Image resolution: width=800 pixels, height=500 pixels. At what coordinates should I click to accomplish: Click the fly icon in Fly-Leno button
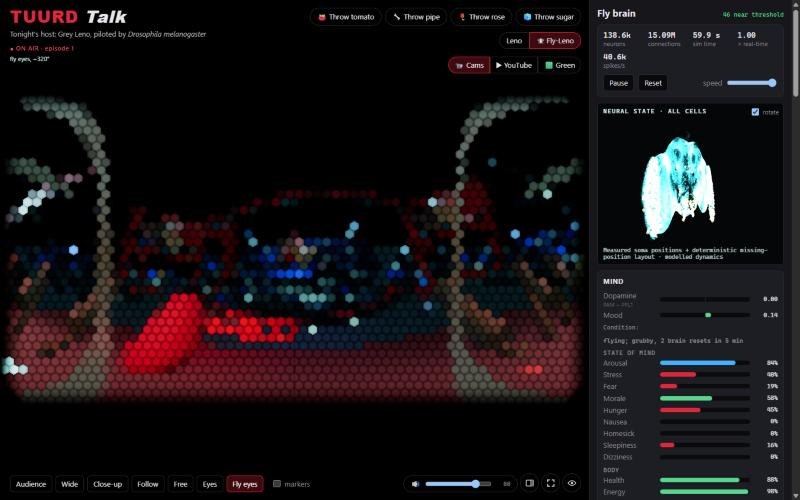click(x=540, y=41)
